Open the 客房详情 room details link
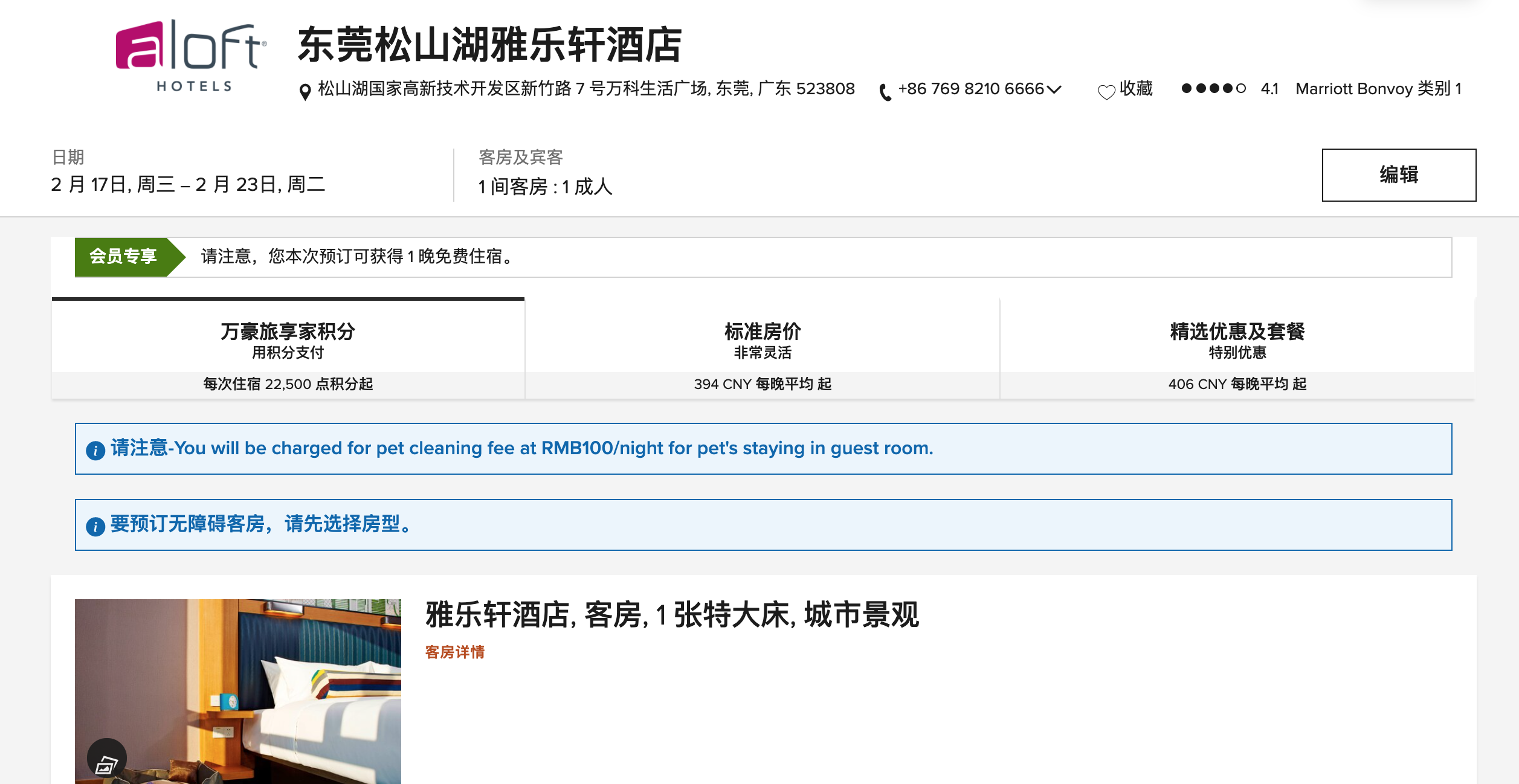The height and width of the screenshot is (784, 1519). click(x=455, y=652)
